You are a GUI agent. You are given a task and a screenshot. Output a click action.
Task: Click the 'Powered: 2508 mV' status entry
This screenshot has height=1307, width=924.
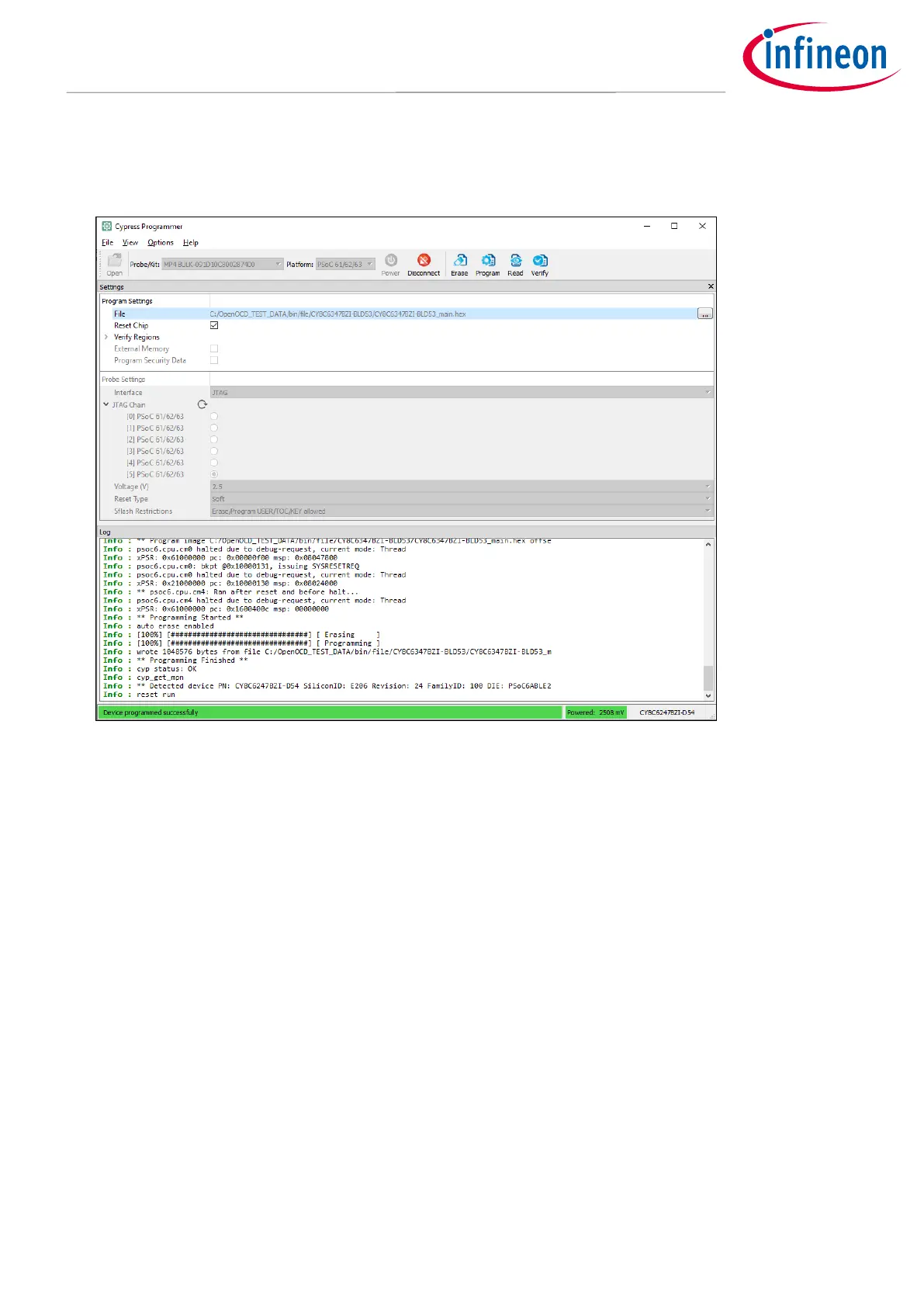coord(596,712)
